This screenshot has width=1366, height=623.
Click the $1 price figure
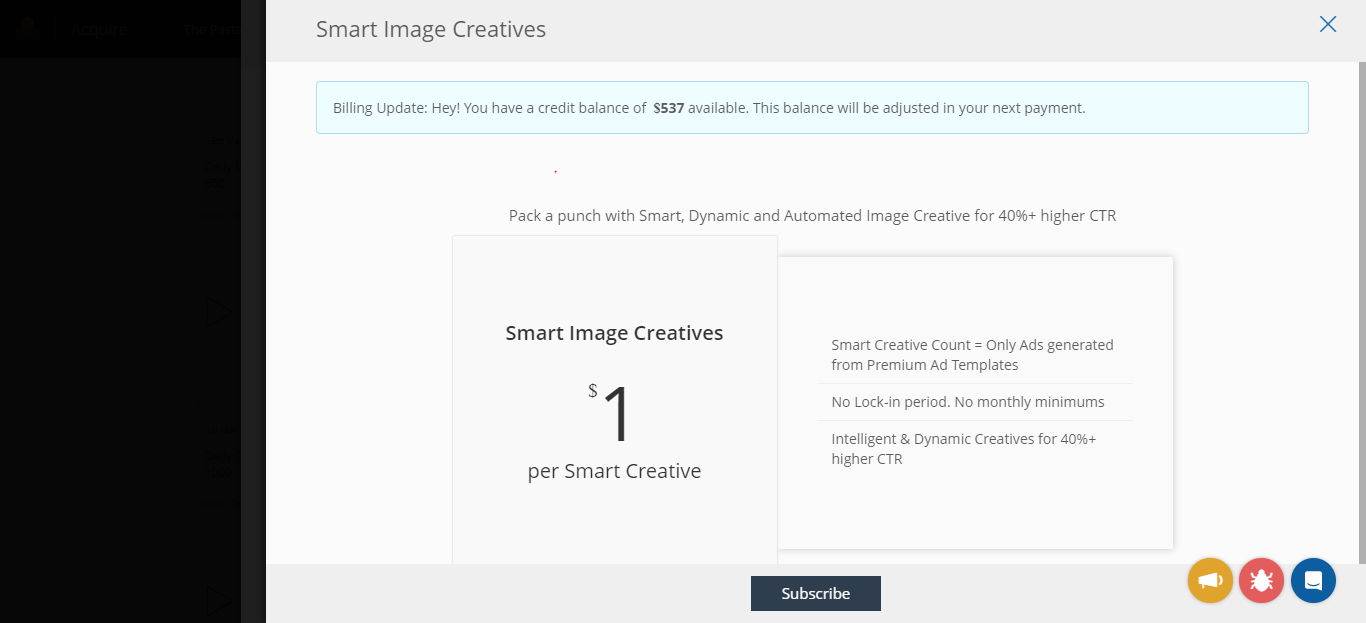point(610,414)
